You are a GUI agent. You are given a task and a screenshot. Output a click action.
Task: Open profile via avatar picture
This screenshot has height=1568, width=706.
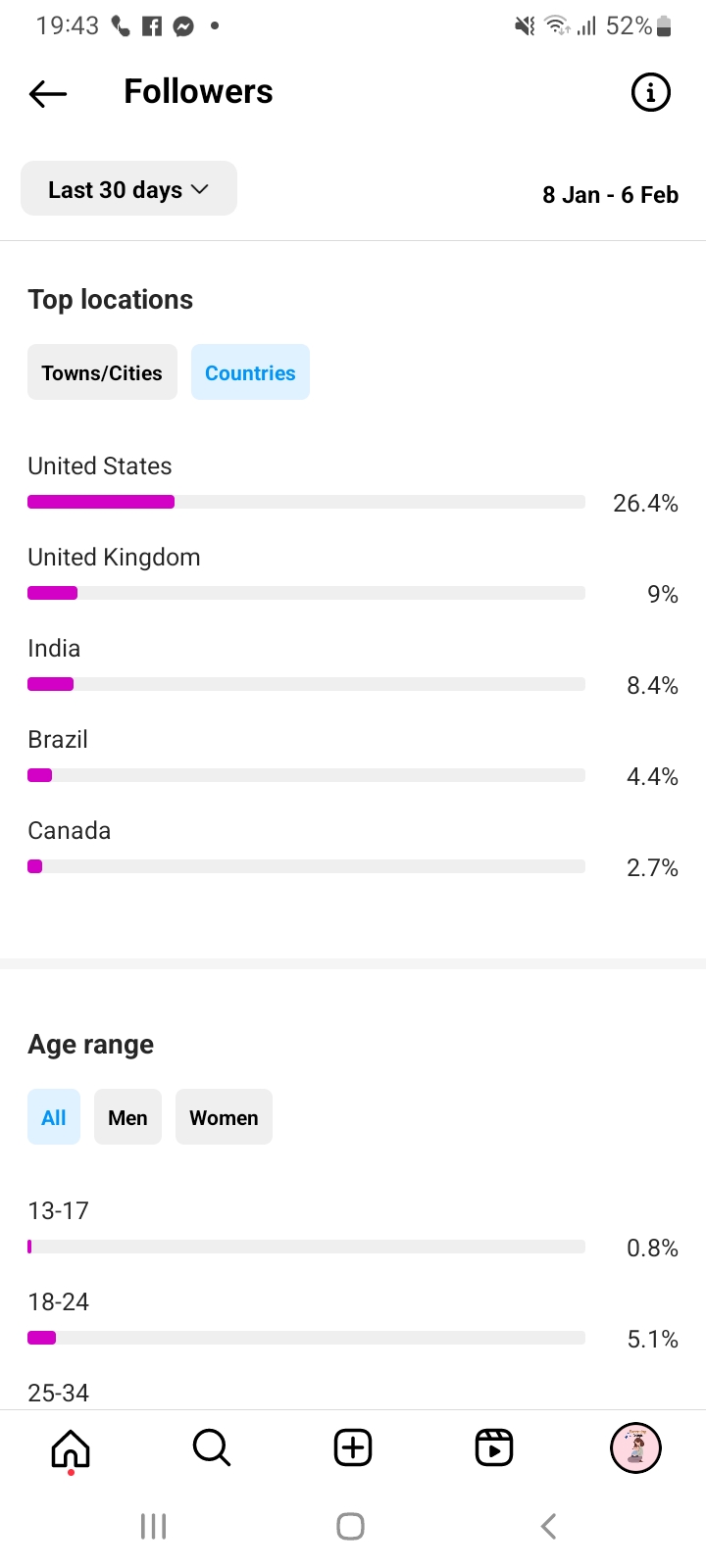coord(635,1447)
